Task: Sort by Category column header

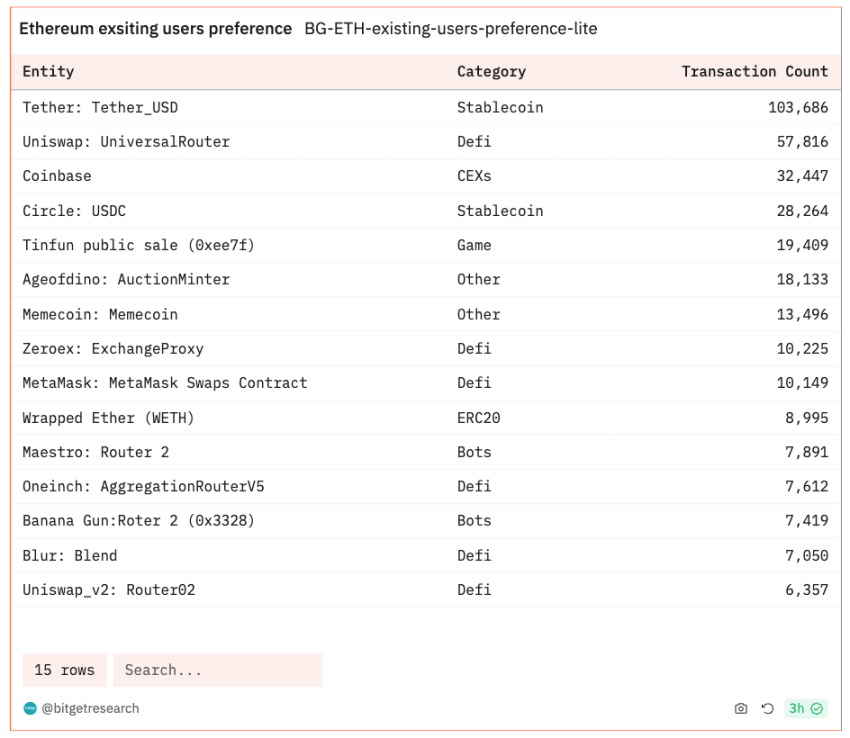Action: (x=491, y=72)
